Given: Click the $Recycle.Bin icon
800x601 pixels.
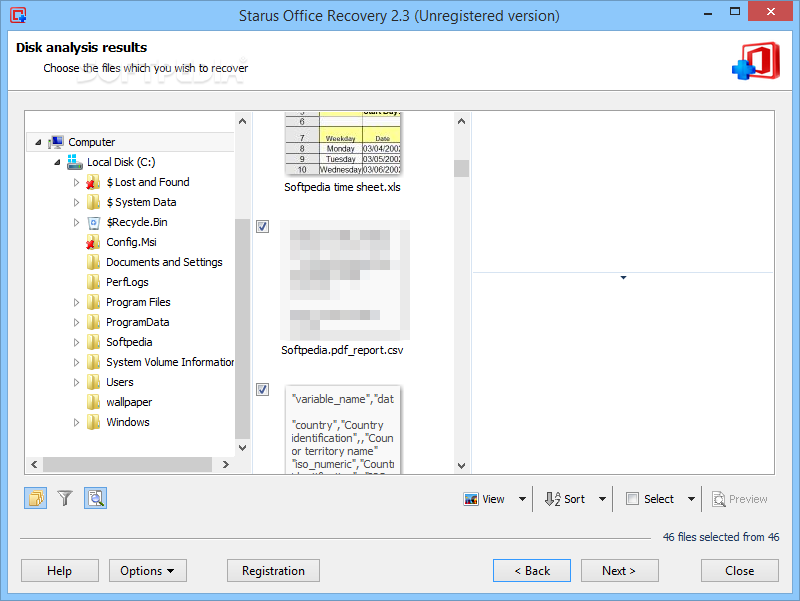Looking at the screenshot, I should (93, 222).
